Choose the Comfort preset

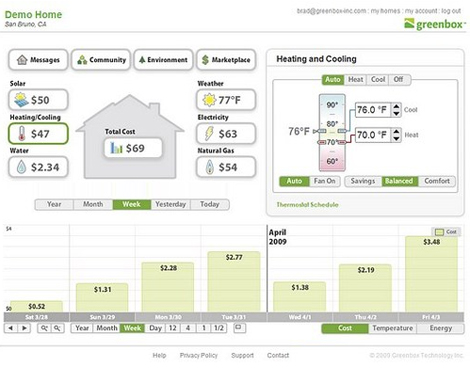(x=437, y=181)
